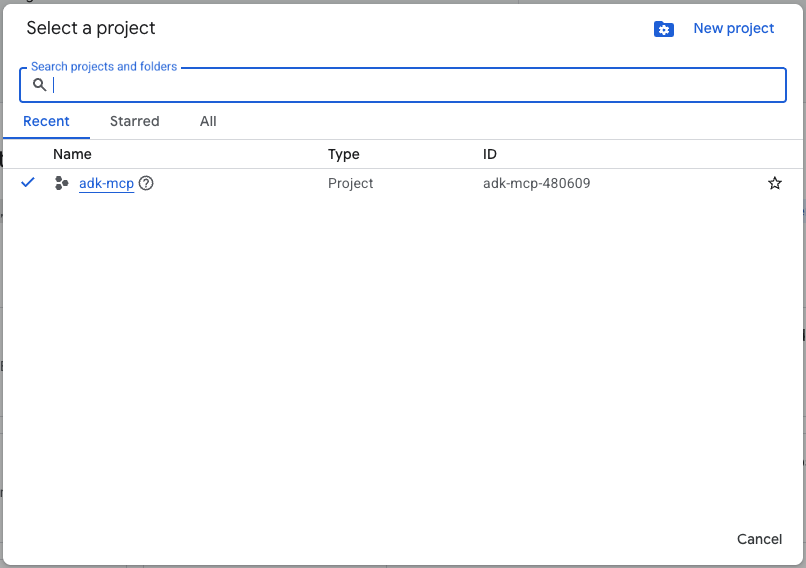Show the All projects tab

pyautogui.click(x=208, y=121)
